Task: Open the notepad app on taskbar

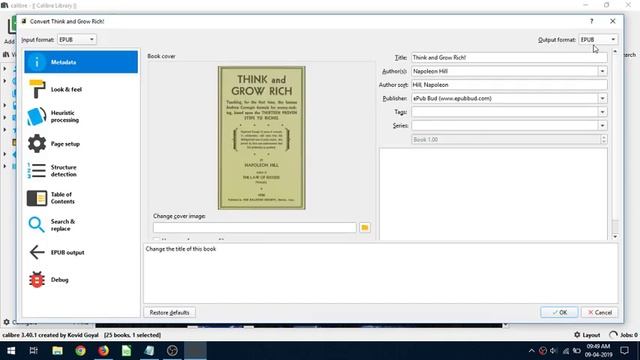Action: click(x=149, y=351)
